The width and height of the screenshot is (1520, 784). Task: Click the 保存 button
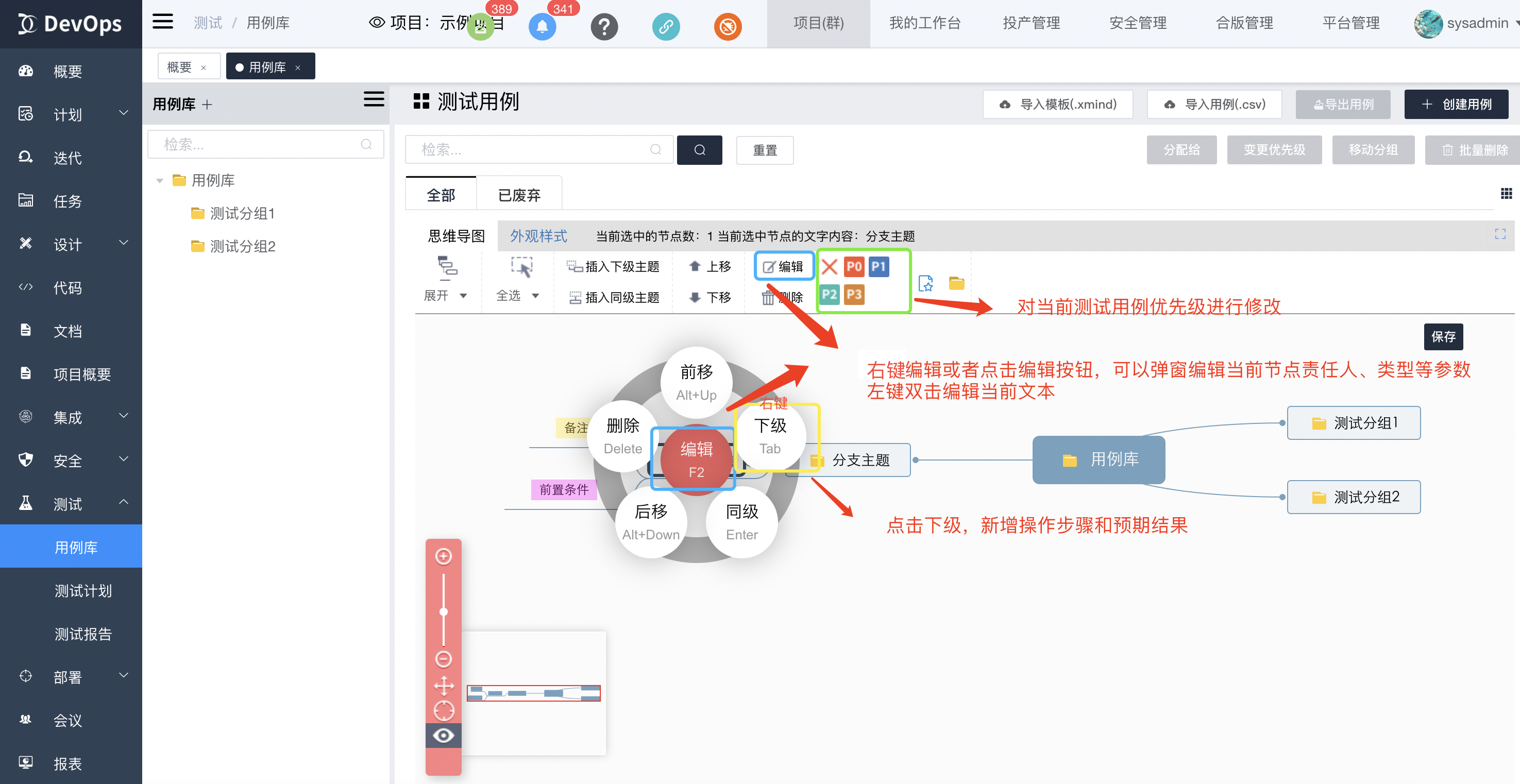coord(1443,336)
